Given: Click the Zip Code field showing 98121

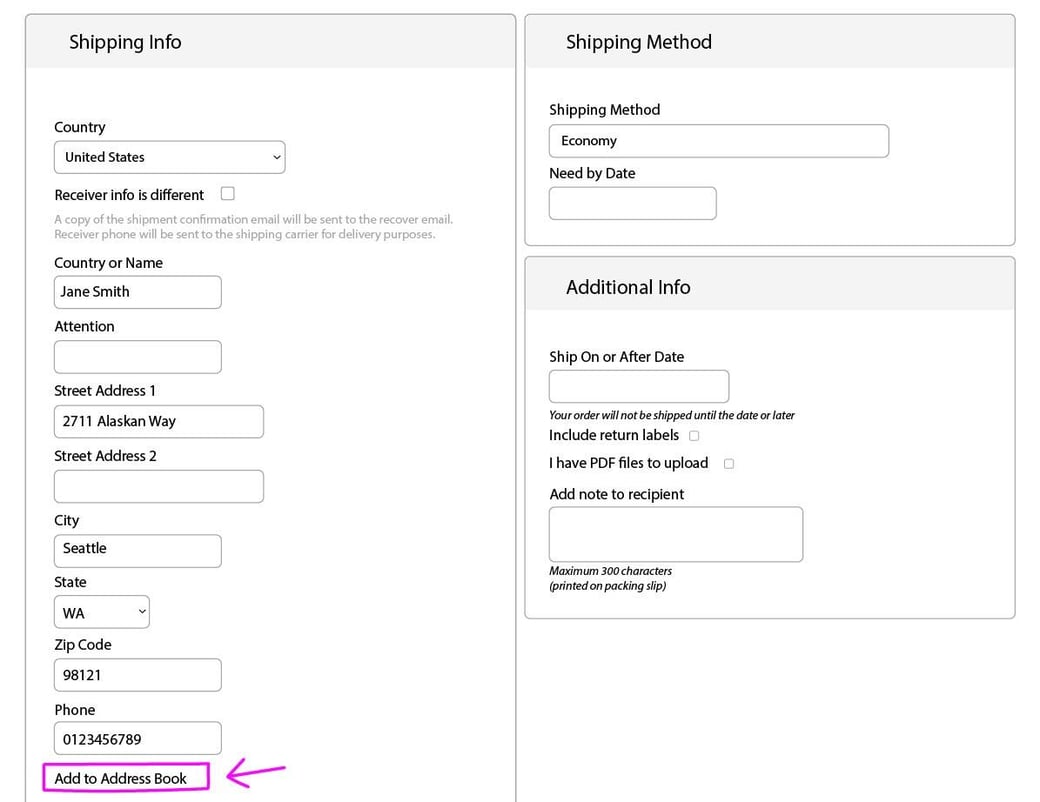Looking at the screenshot, I should [138, 675].
